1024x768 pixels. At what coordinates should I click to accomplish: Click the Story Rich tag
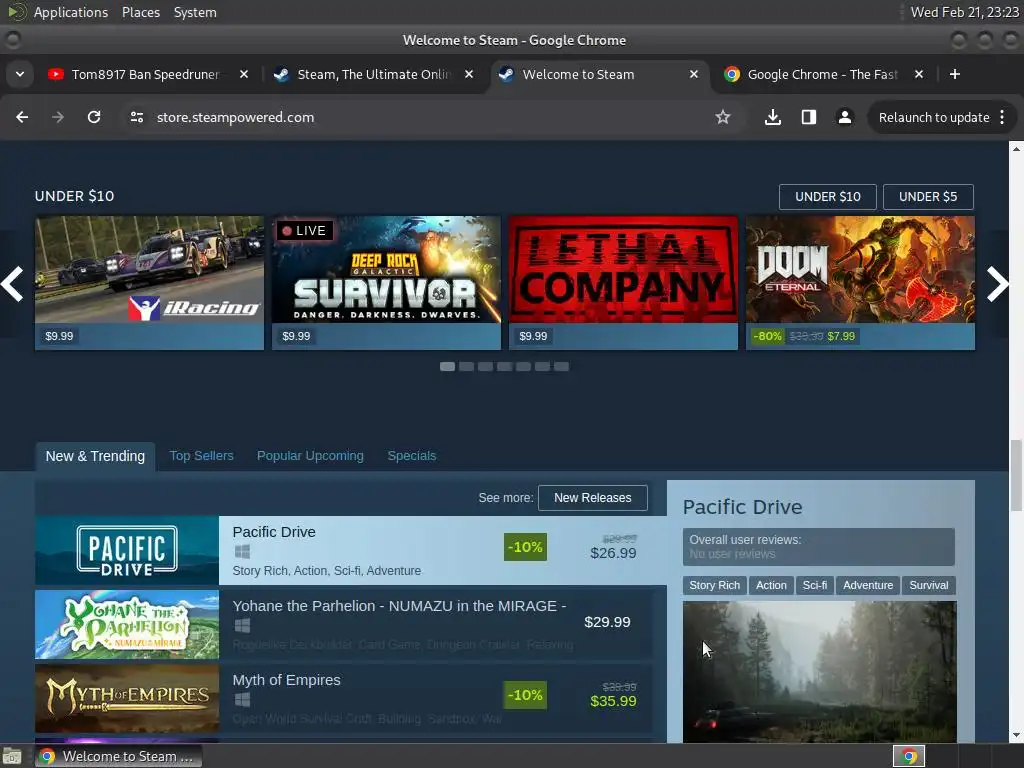tap(714, 585)
